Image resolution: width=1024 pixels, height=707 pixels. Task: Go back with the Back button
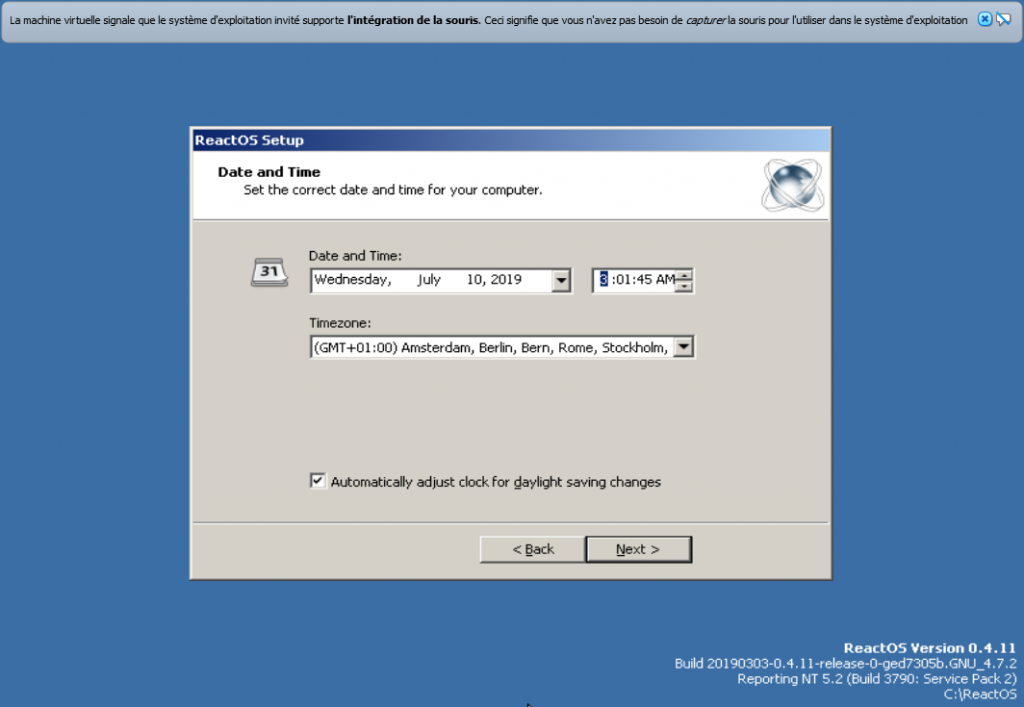tap(532, 549)
